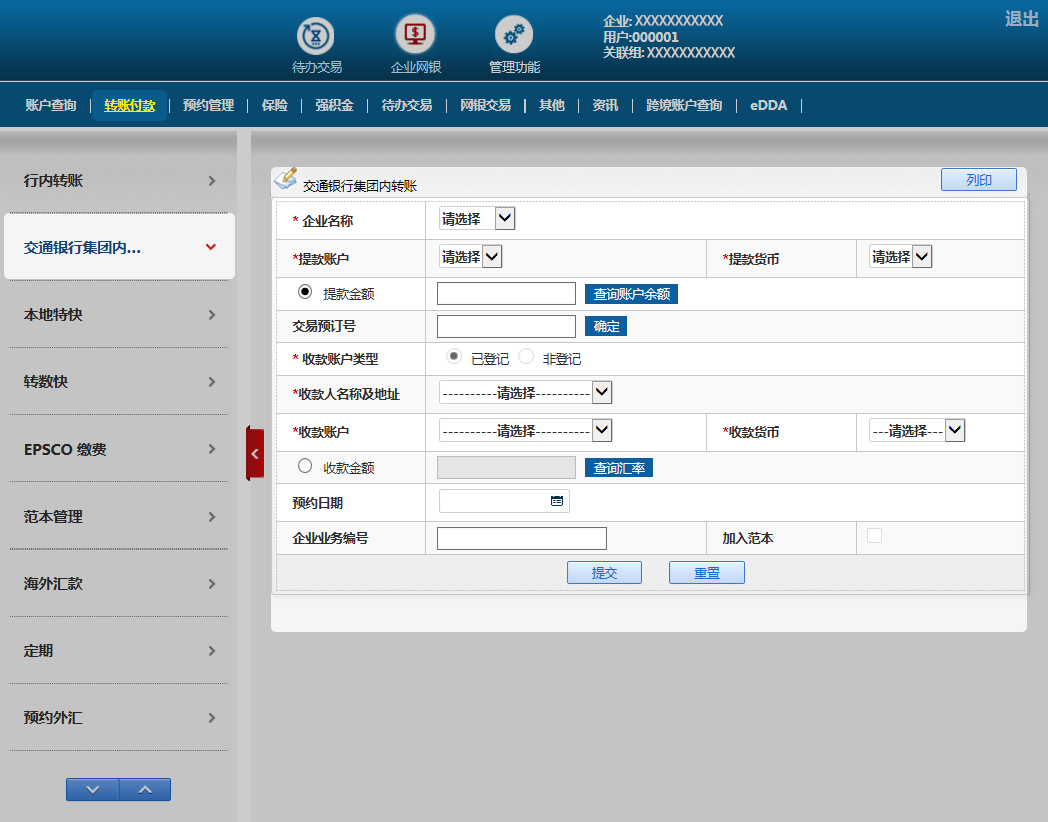This screenshot has width=1048, height=822.
Task: Select the 提款金额 radio button
Action: click(x=305, y=292)
